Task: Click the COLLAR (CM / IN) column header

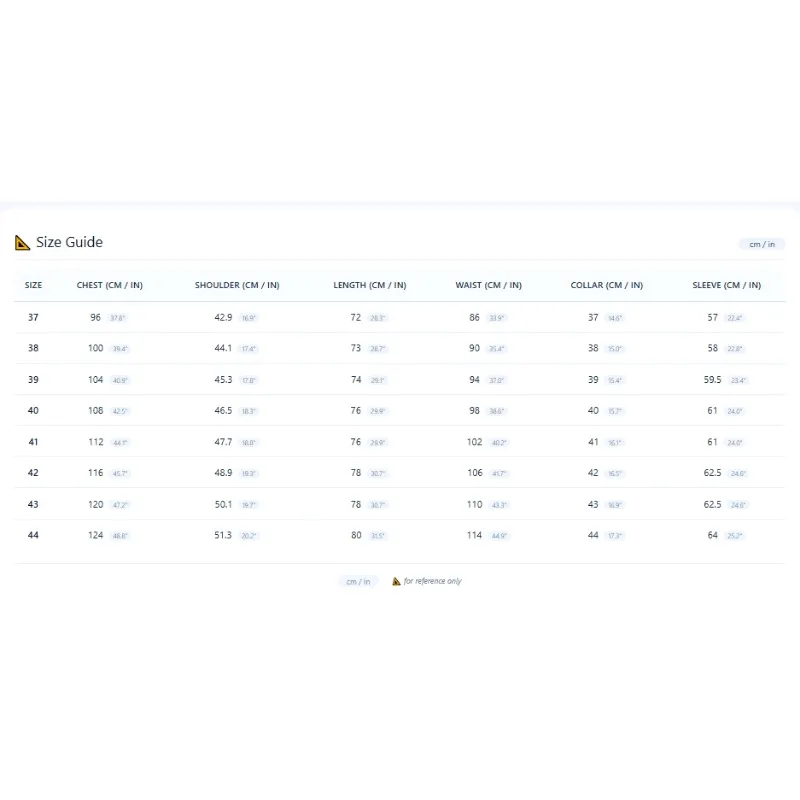Action: (607, 285)
